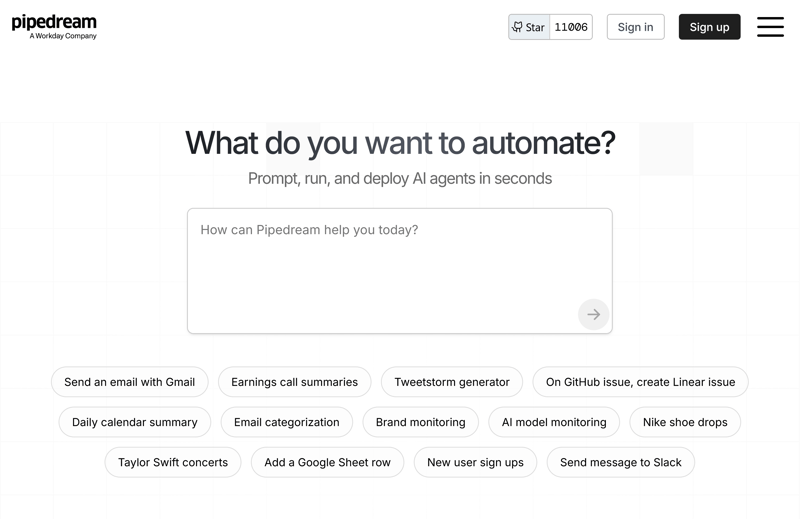This screenshot has height=519, width=800.
Task: Select 'Send an email with Gmail' suggestion
Action: (x=130, y=382)
